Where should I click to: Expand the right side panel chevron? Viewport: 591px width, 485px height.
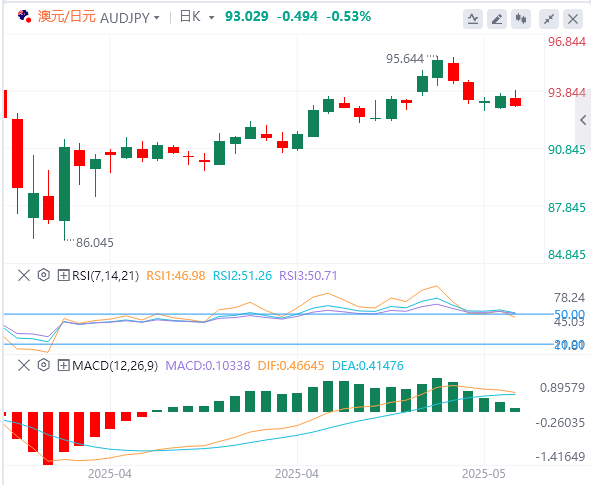click(583, 120)
